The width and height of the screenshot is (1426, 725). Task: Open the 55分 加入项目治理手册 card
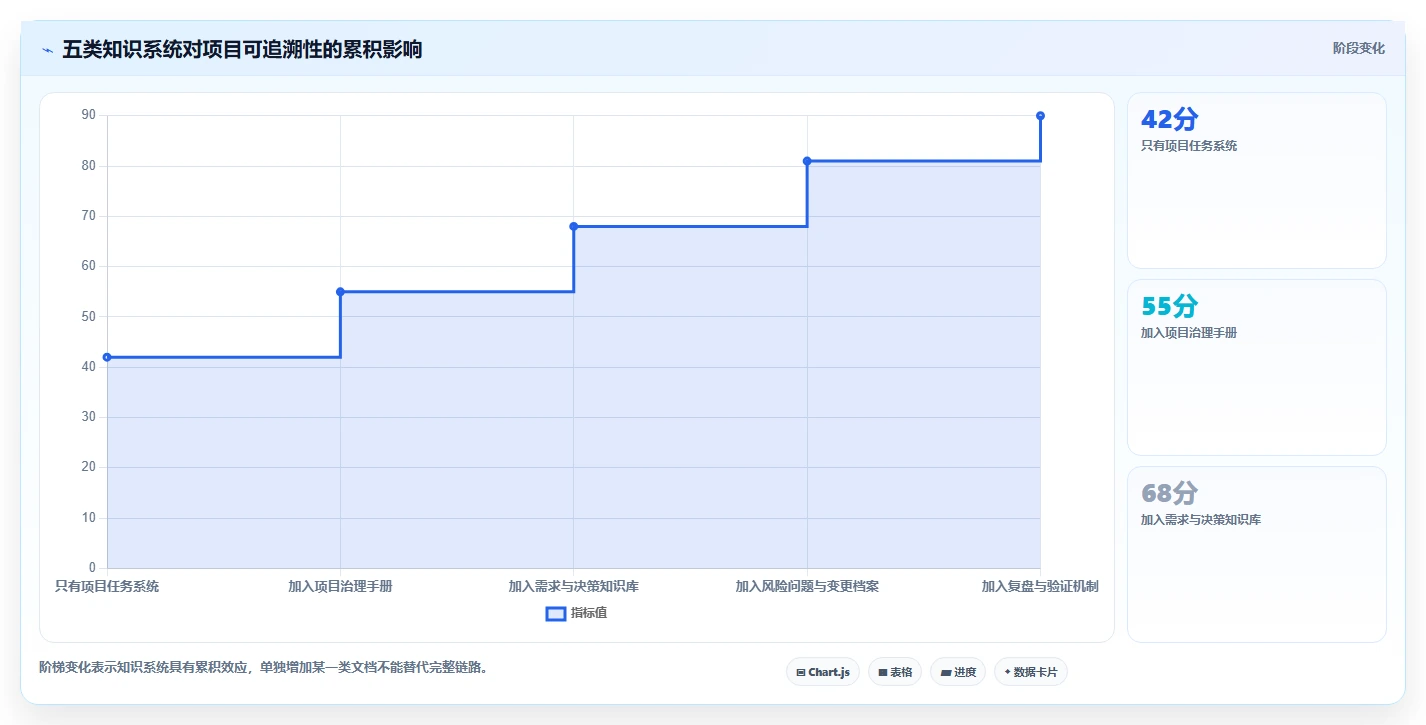click(1257, 368)
